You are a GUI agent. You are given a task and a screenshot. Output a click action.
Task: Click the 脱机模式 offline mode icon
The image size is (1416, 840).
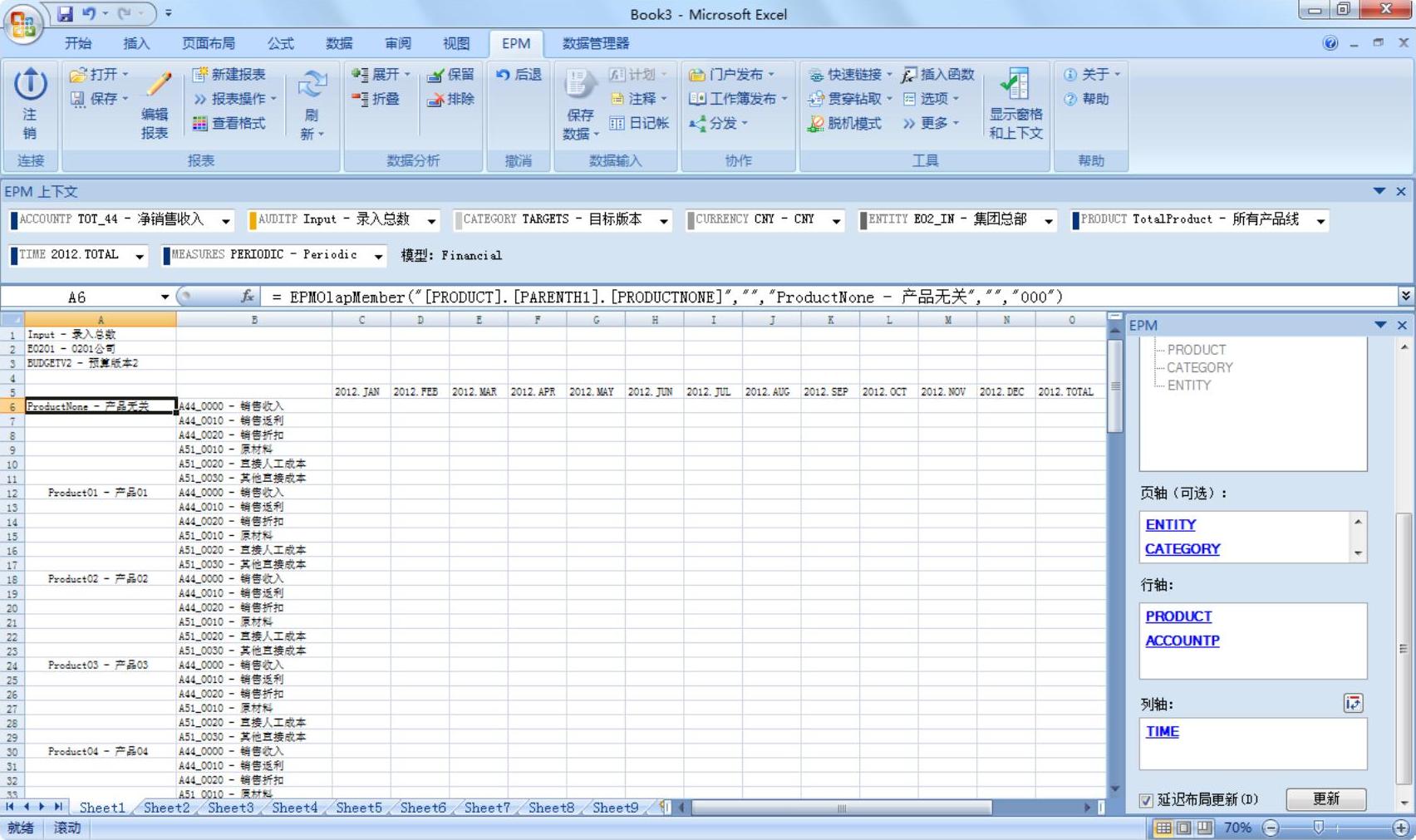click(815, 123)
